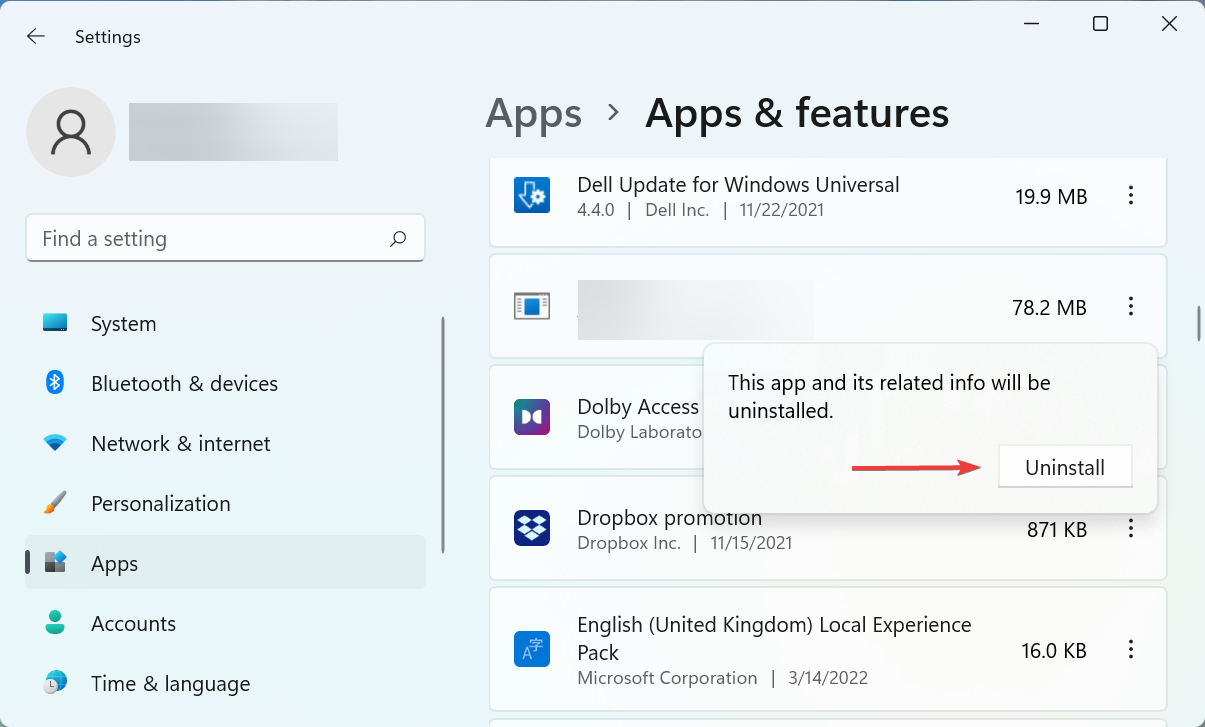
Task: Click the Personalization paintbrush icon
Action: coord(54,503)
